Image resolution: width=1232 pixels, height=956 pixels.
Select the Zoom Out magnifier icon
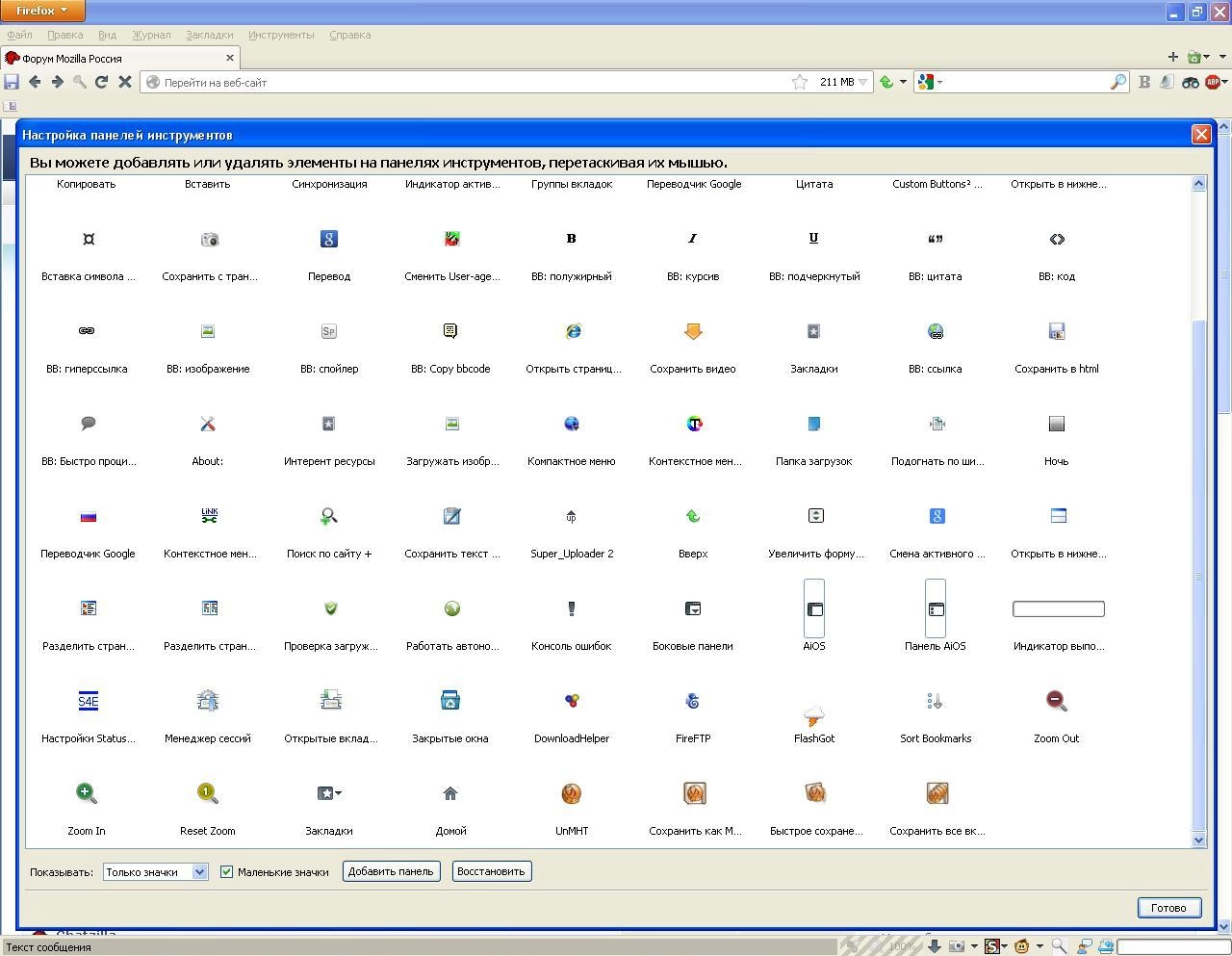pyautogui.click(x=1056, y=701)
